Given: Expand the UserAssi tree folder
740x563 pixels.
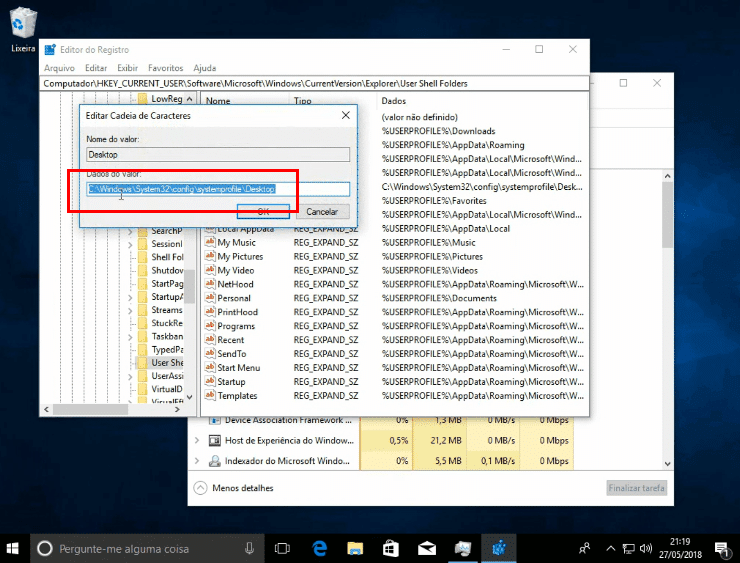Looking at the screenshot, I should pyautogui.click(x=130, y=377).
